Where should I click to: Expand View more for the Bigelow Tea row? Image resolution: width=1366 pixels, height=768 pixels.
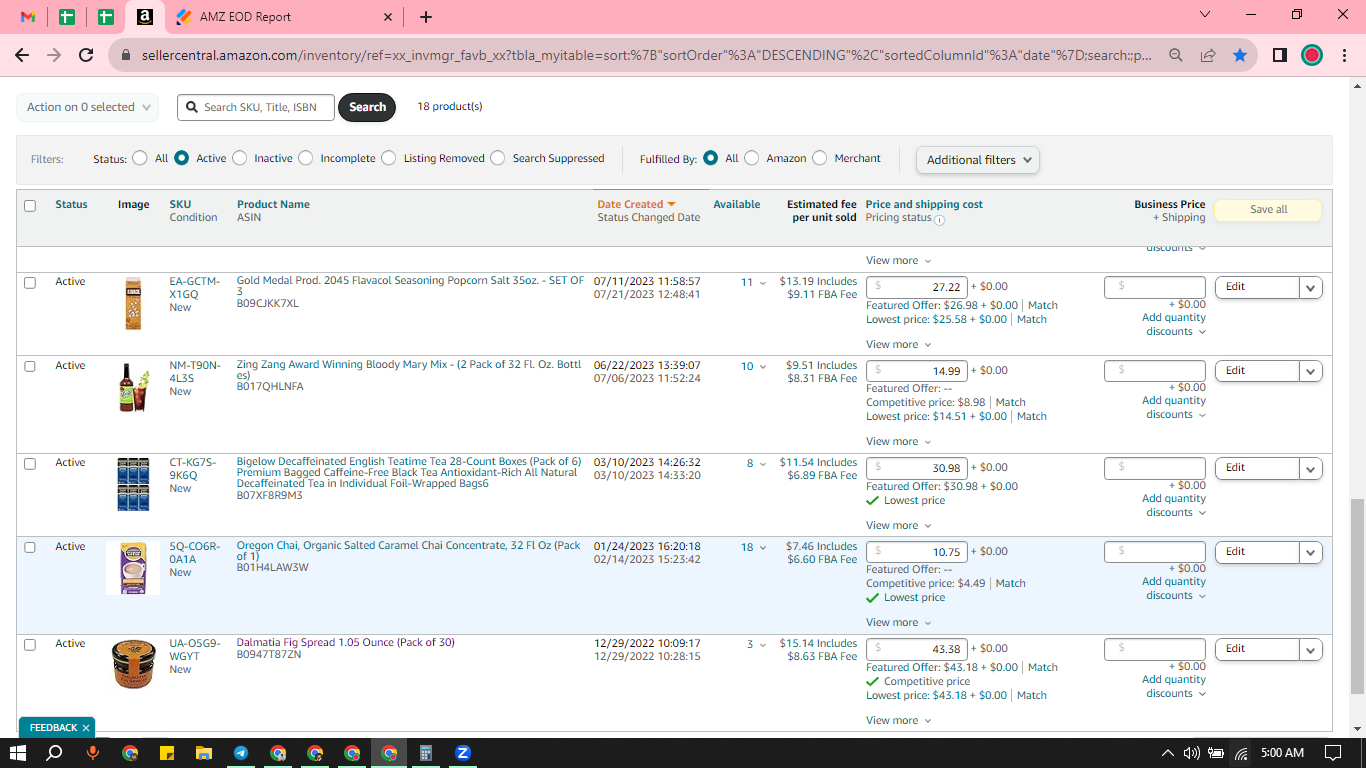tap(898, 525)
